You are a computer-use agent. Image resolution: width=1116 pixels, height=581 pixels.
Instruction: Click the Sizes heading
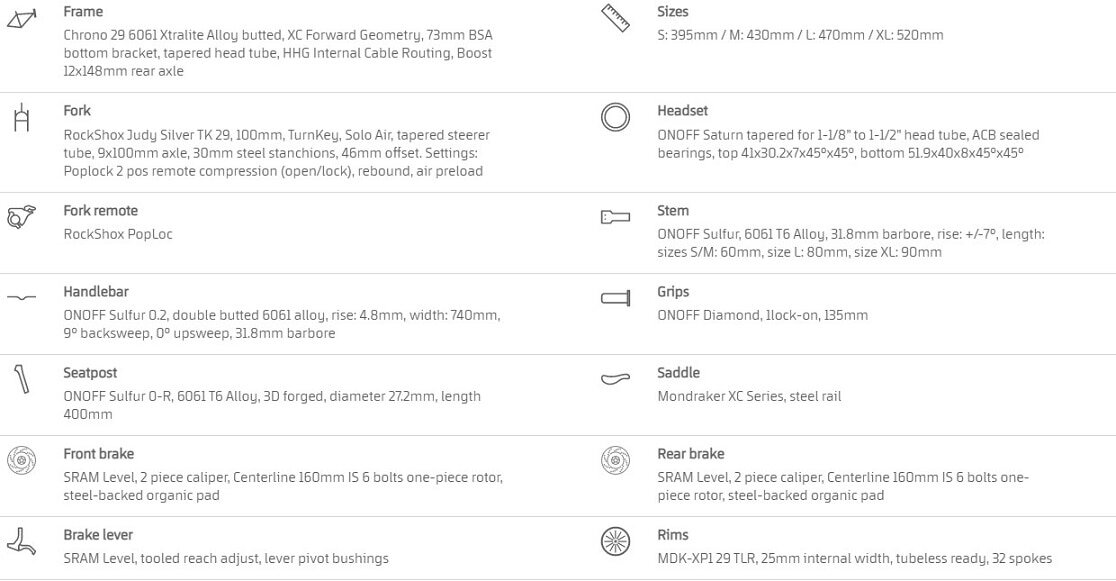(x=673, y=12)
